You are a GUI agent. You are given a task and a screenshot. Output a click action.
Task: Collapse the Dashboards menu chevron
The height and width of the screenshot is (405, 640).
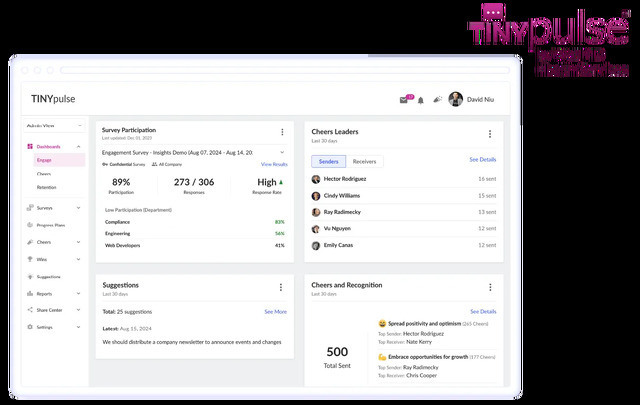(x=78, y=147)
